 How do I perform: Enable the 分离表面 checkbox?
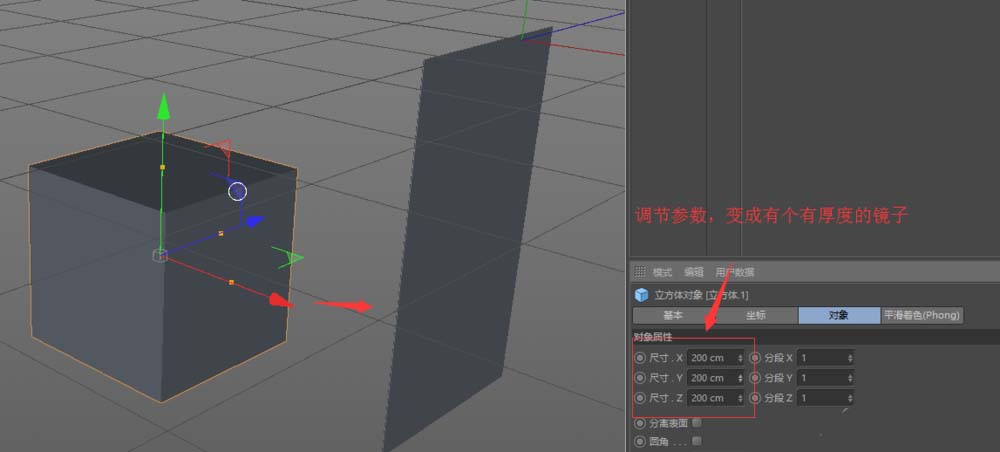click(x=697, y=423)
